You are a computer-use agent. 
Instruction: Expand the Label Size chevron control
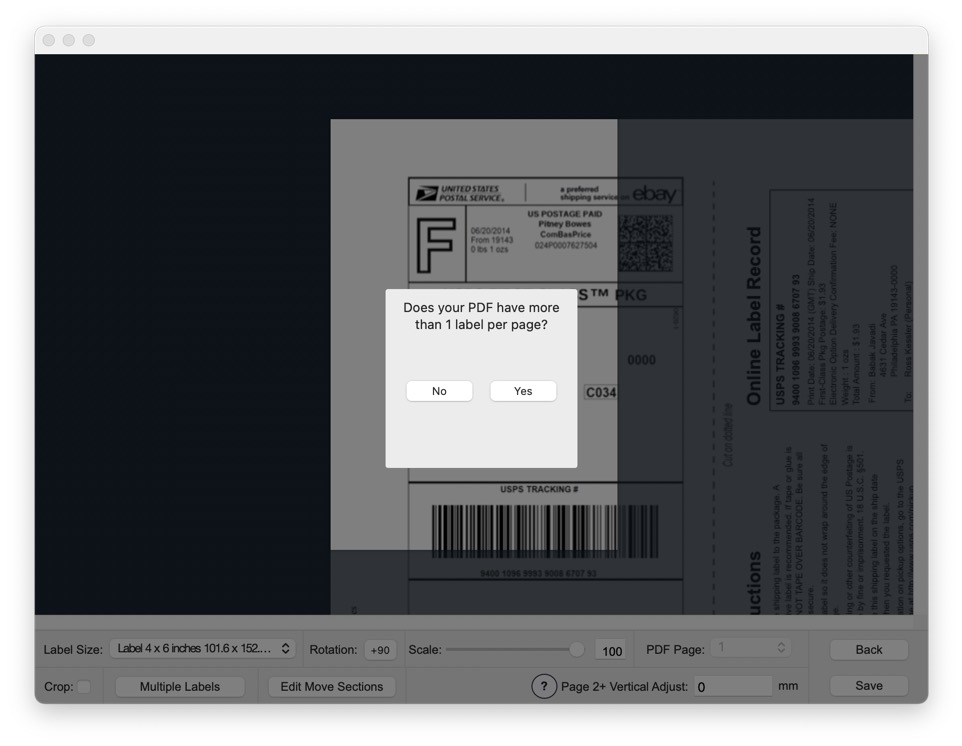pos(285,648)
